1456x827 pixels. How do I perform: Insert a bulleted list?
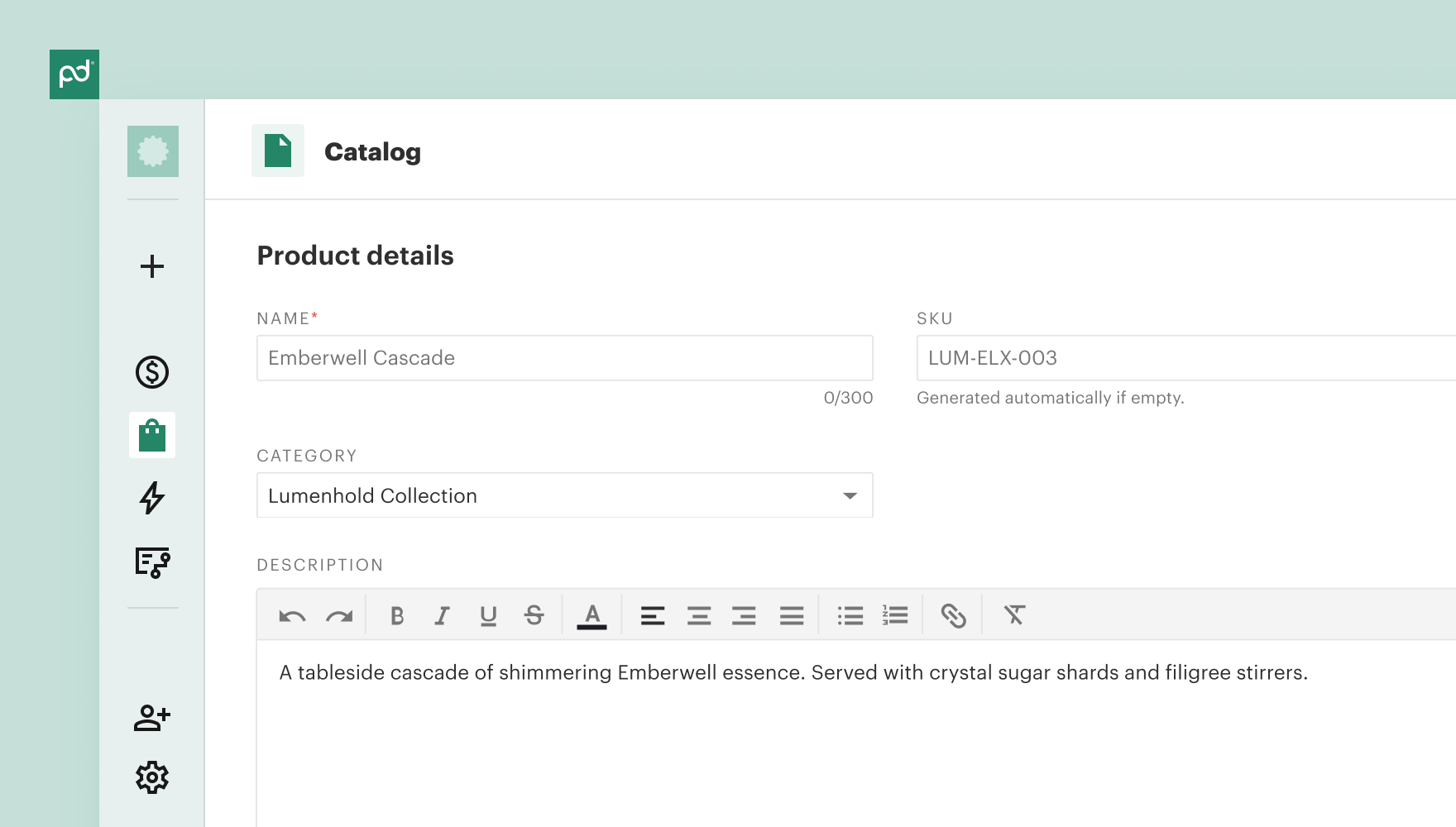[x=850, y=615]
